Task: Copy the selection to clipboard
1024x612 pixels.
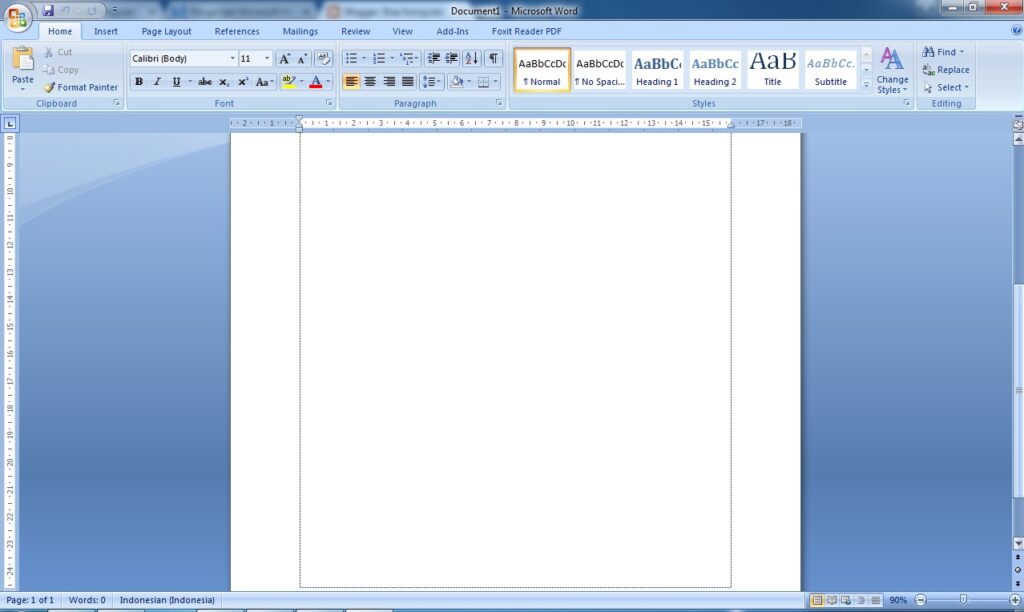Action: (x=61, y=69)
